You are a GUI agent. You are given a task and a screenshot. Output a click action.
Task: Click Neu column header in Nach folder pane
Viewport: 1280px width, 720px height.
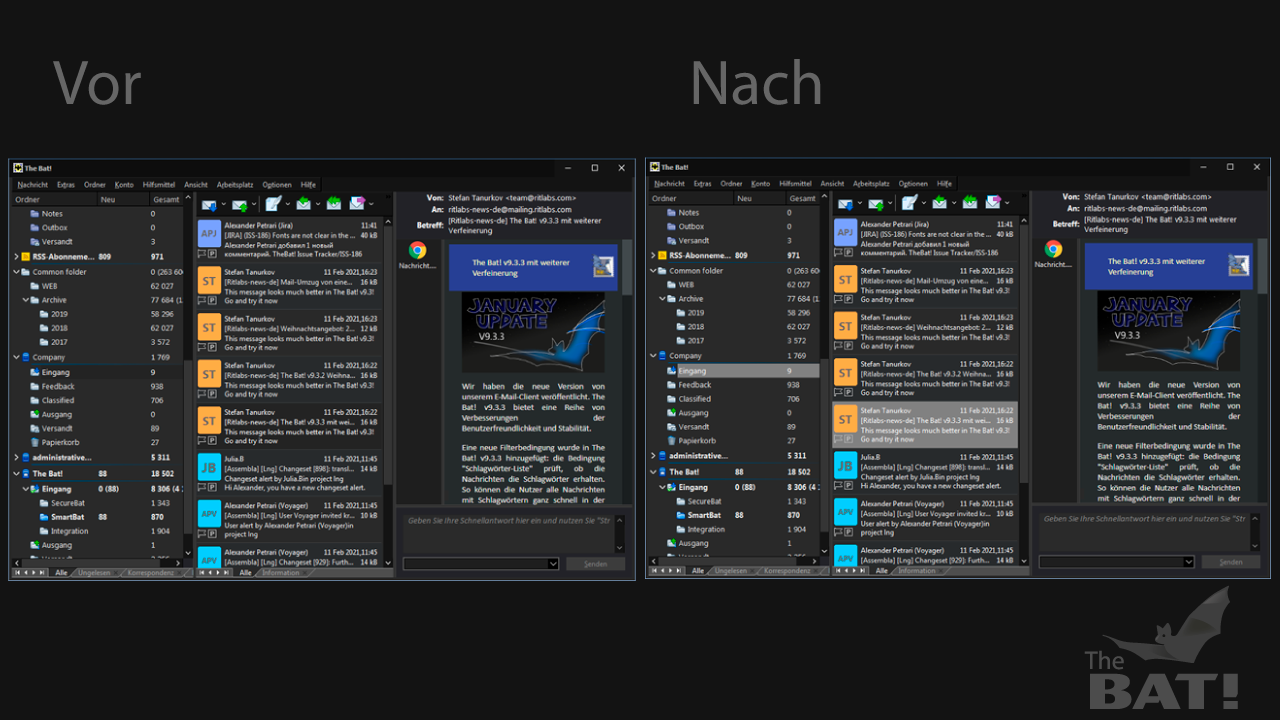[x=759, y=198]
